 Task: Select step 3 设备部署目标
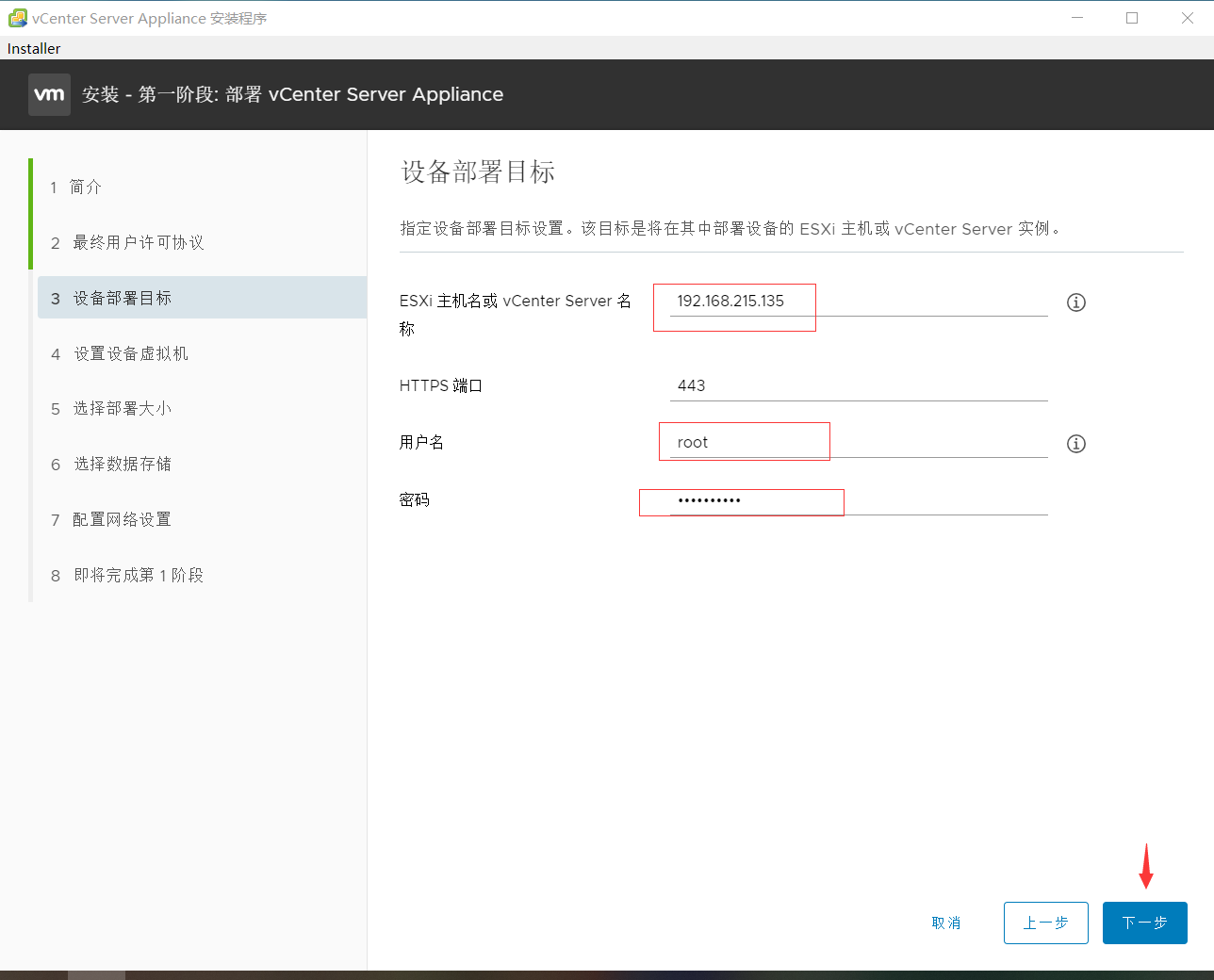[117, 298]
